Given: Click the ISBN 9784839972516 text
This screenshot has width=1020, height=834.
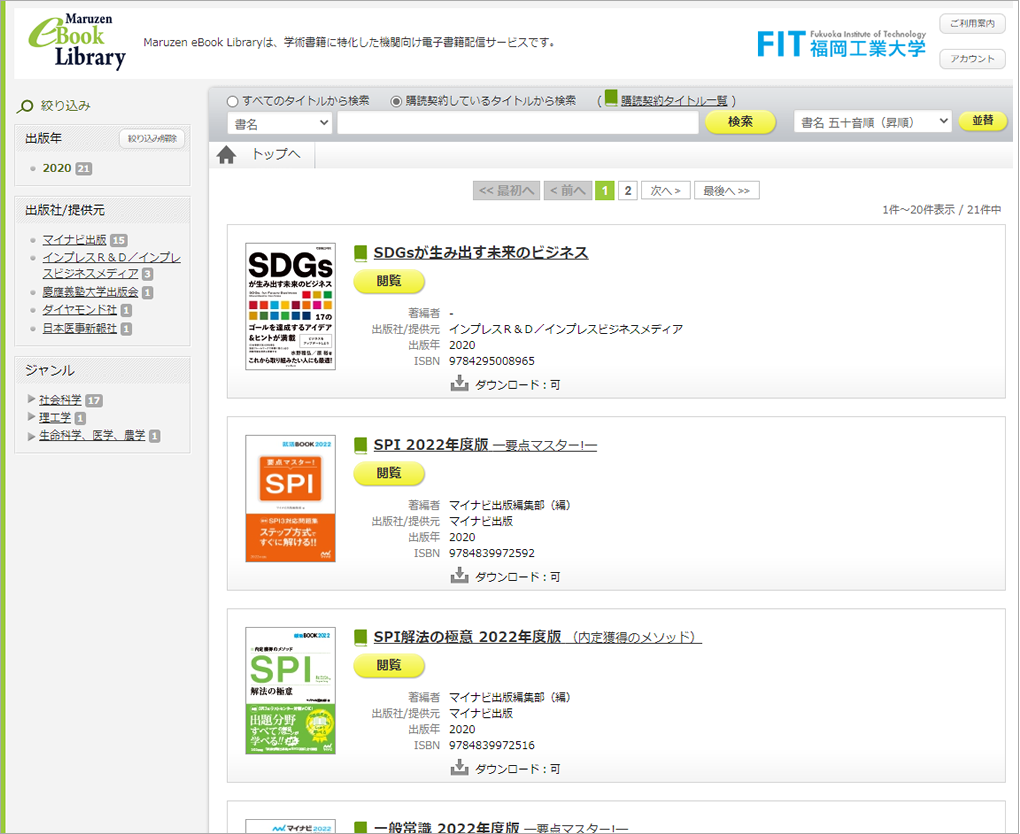Looking at the screenshot, I should point(492,745).
